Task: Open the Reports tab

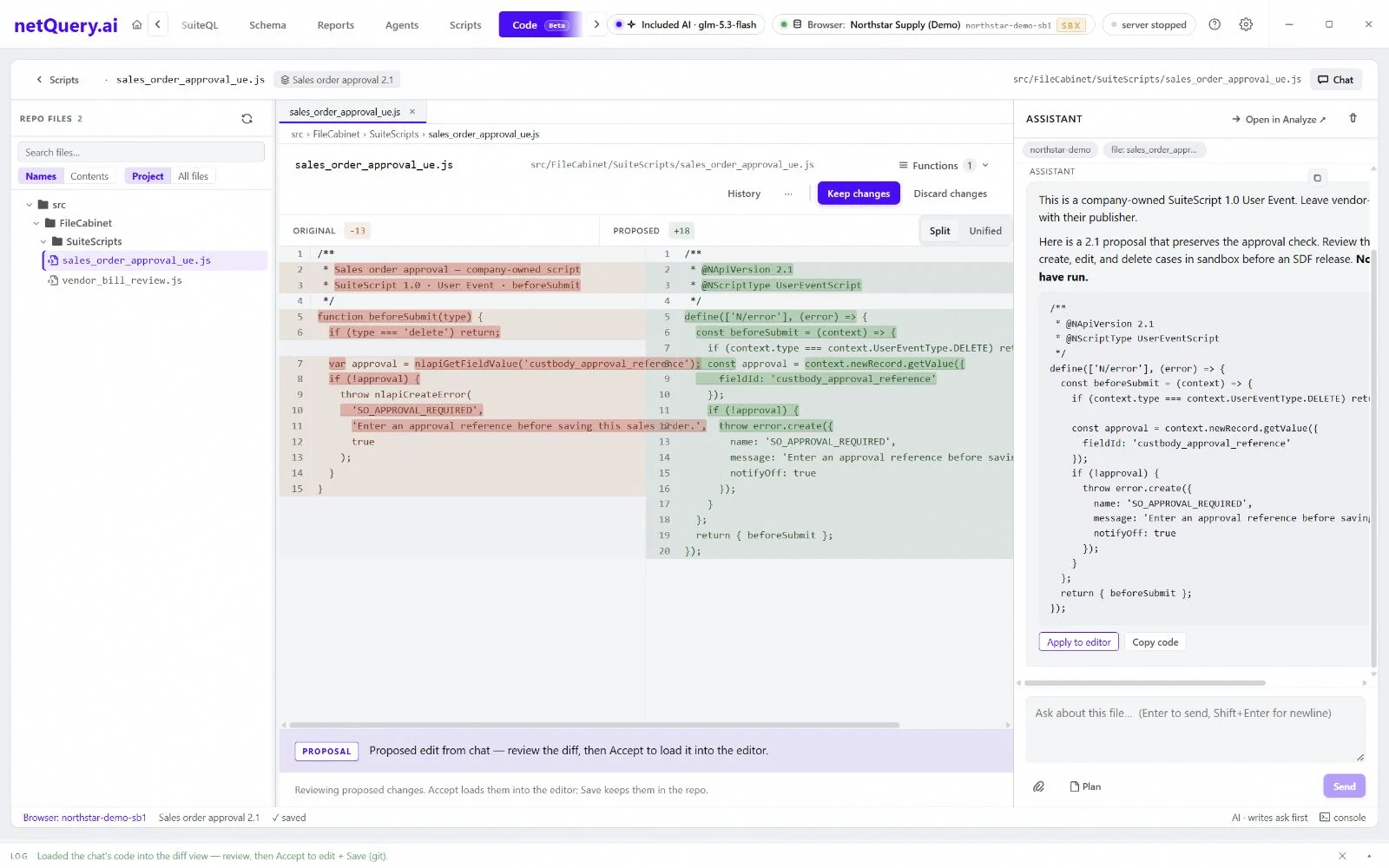Action: tap(335, 24)
